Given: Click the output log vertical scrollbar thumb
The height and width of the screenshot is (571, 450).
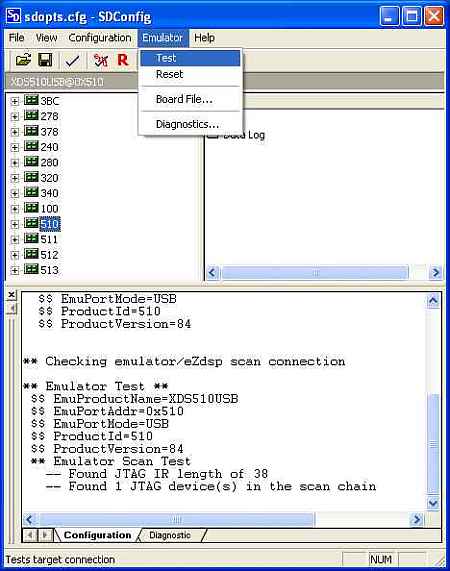Looking at the screenshot, I should tap(433, 444).
